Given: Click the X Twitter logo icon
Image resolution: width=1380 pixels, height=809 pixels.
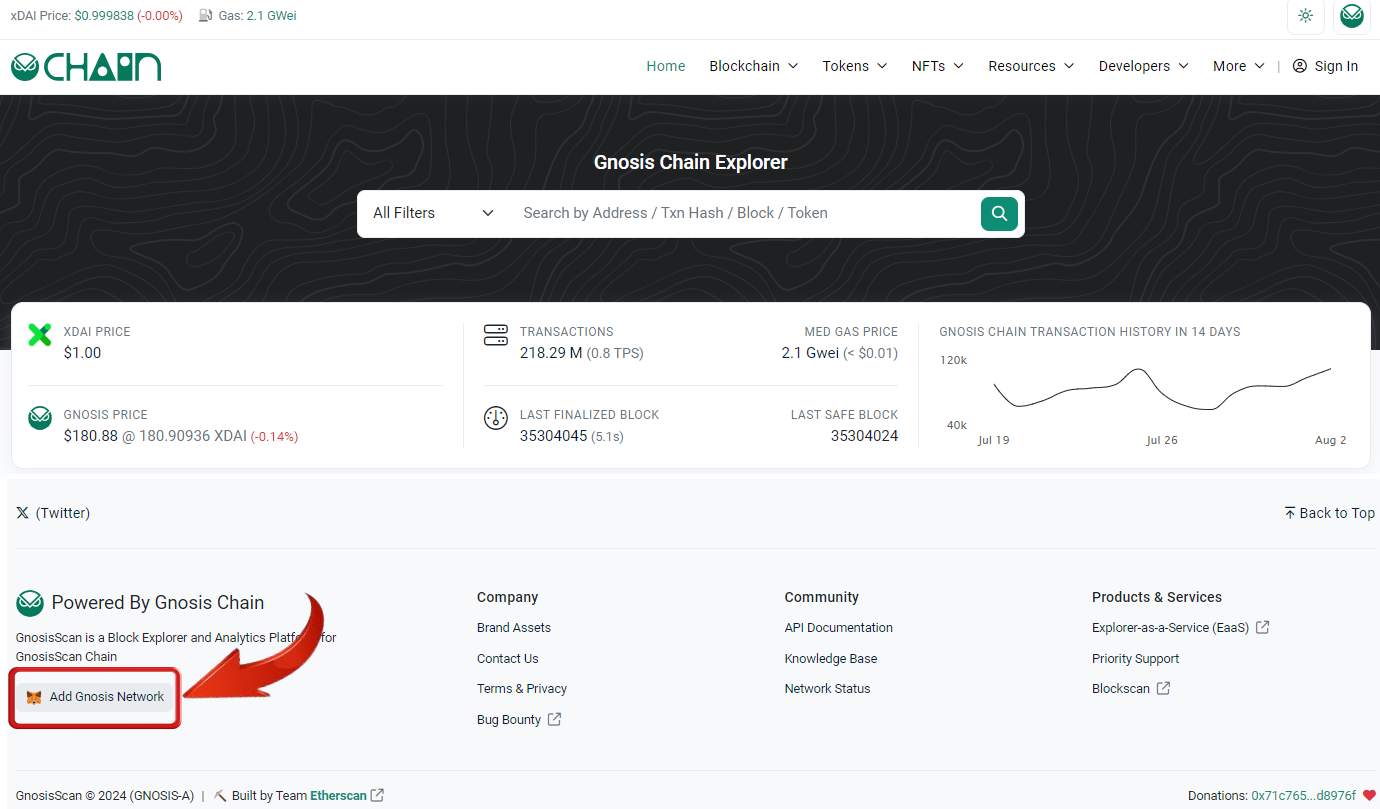Looking at the screenshot, I should point(23,513).
